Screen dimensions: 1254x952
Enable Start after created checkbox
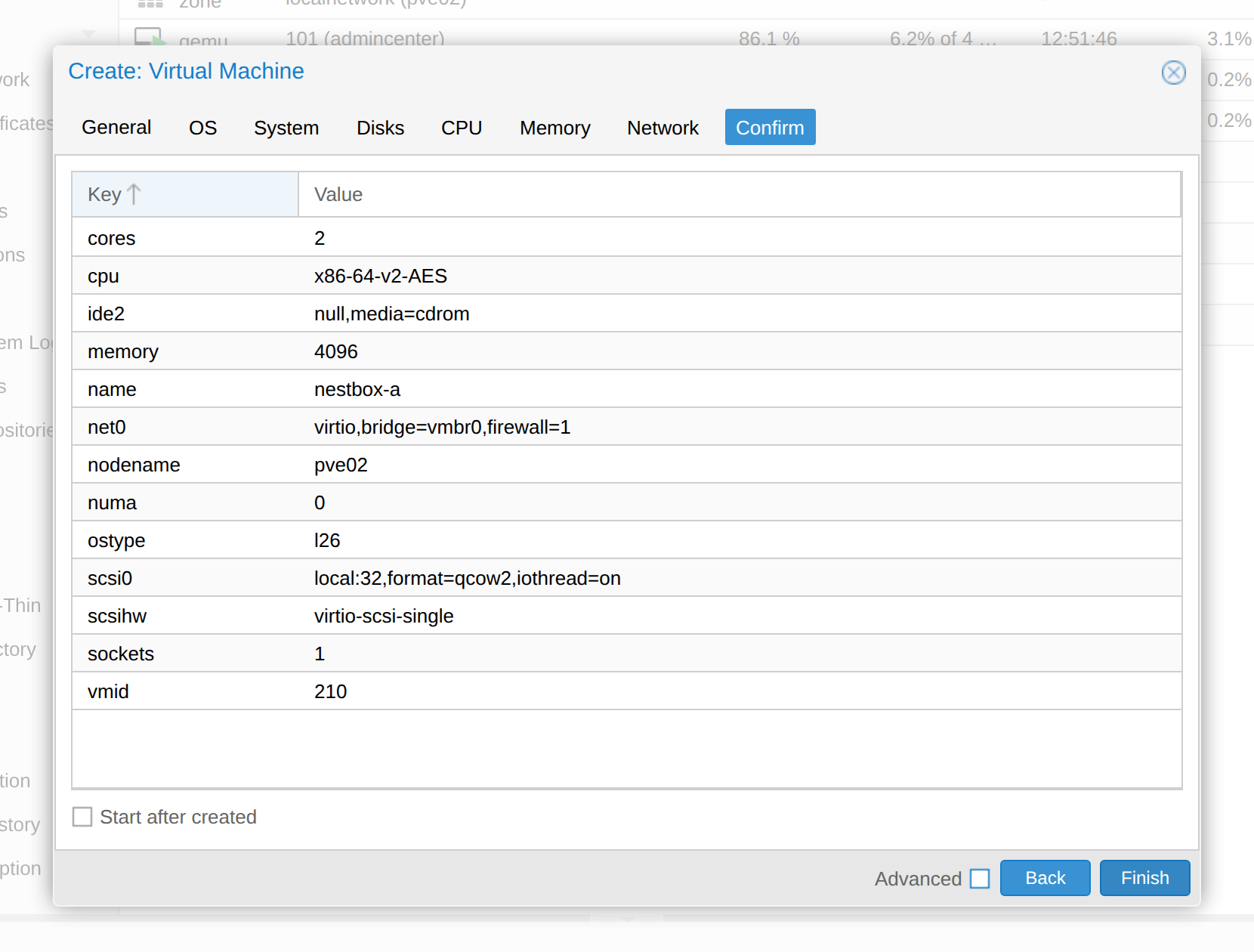pos(82,817)
